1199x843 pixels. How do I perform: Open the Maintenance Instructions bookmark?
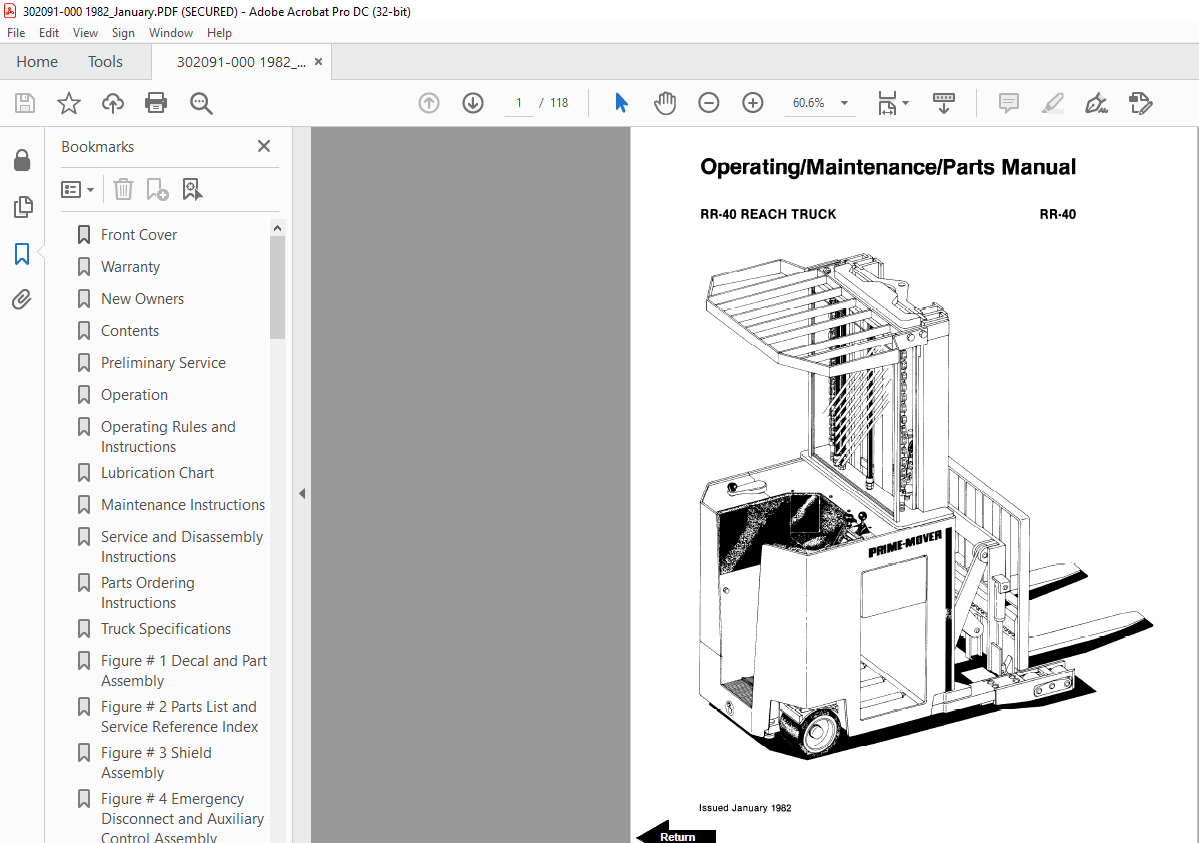(x=183, y=506)
